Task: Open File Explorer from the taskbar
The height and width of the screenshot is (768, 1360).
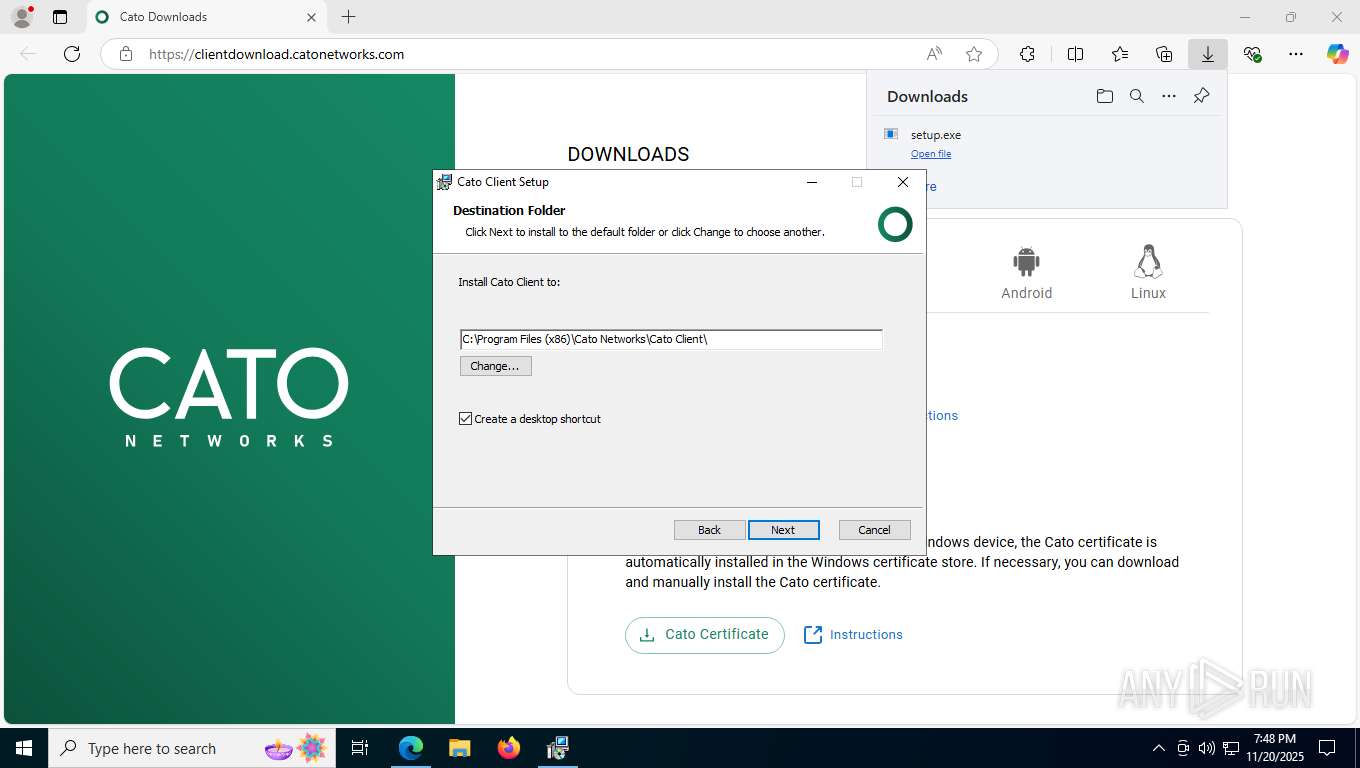Action: (x=459, y=748)
